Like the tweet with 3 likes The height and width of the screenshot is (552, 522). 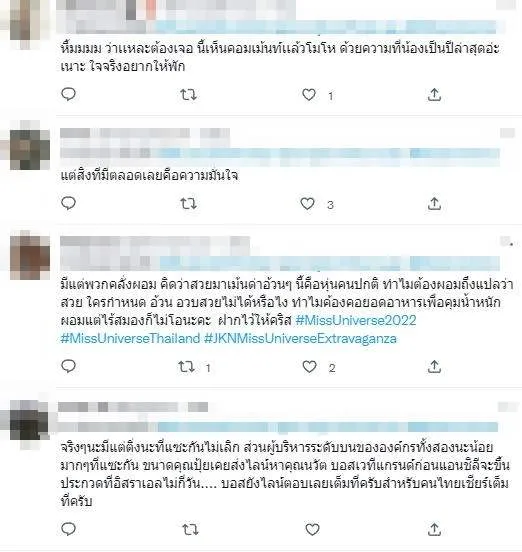(x=307, y=203)
